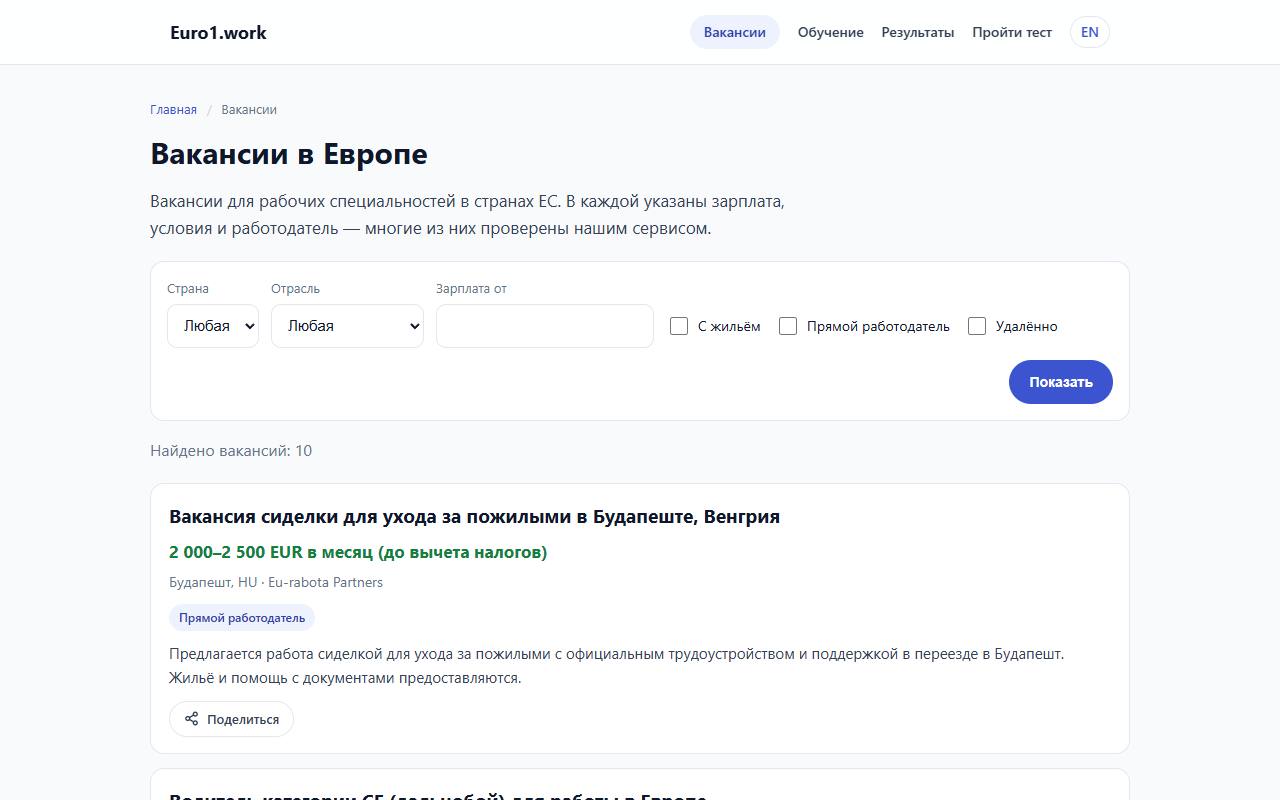Click the Euro1.work logo link
Image resolution: width=1280 pixels, height=800 pixels.
tap(218, 32)
